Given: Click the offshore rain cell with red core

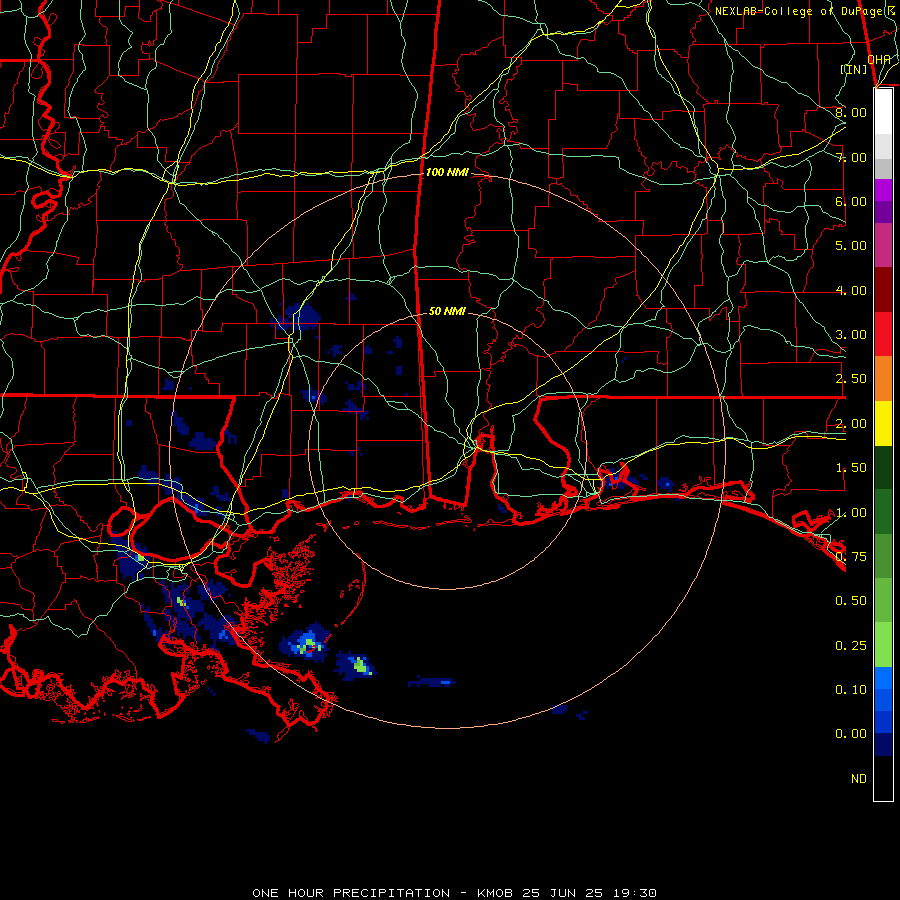Looking at the screenshot, I should coord(307,643).
